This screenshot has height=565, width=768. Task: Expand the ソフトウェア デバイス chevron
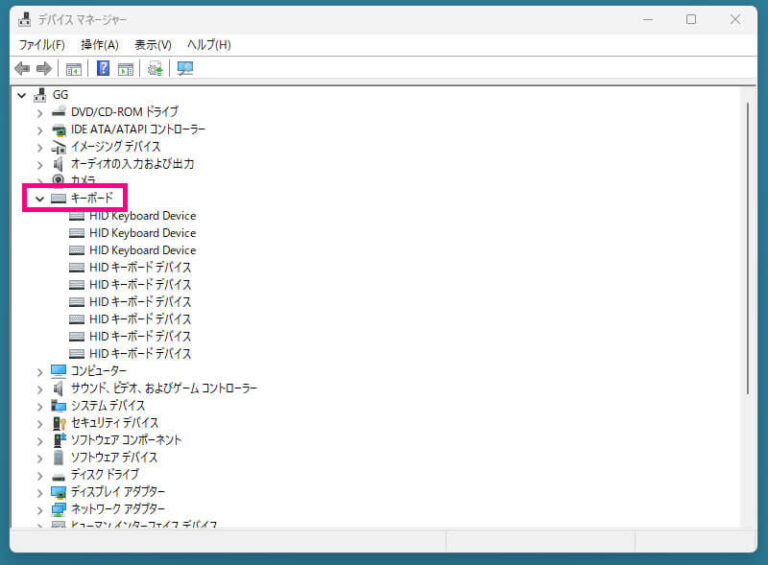pyautogui.click(x=40, y=458)
